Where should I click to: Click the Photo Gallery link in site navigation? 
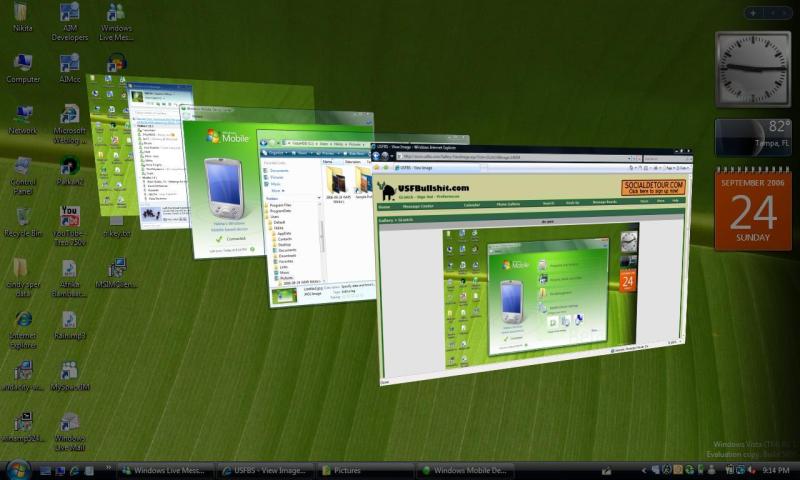[508, 204]
